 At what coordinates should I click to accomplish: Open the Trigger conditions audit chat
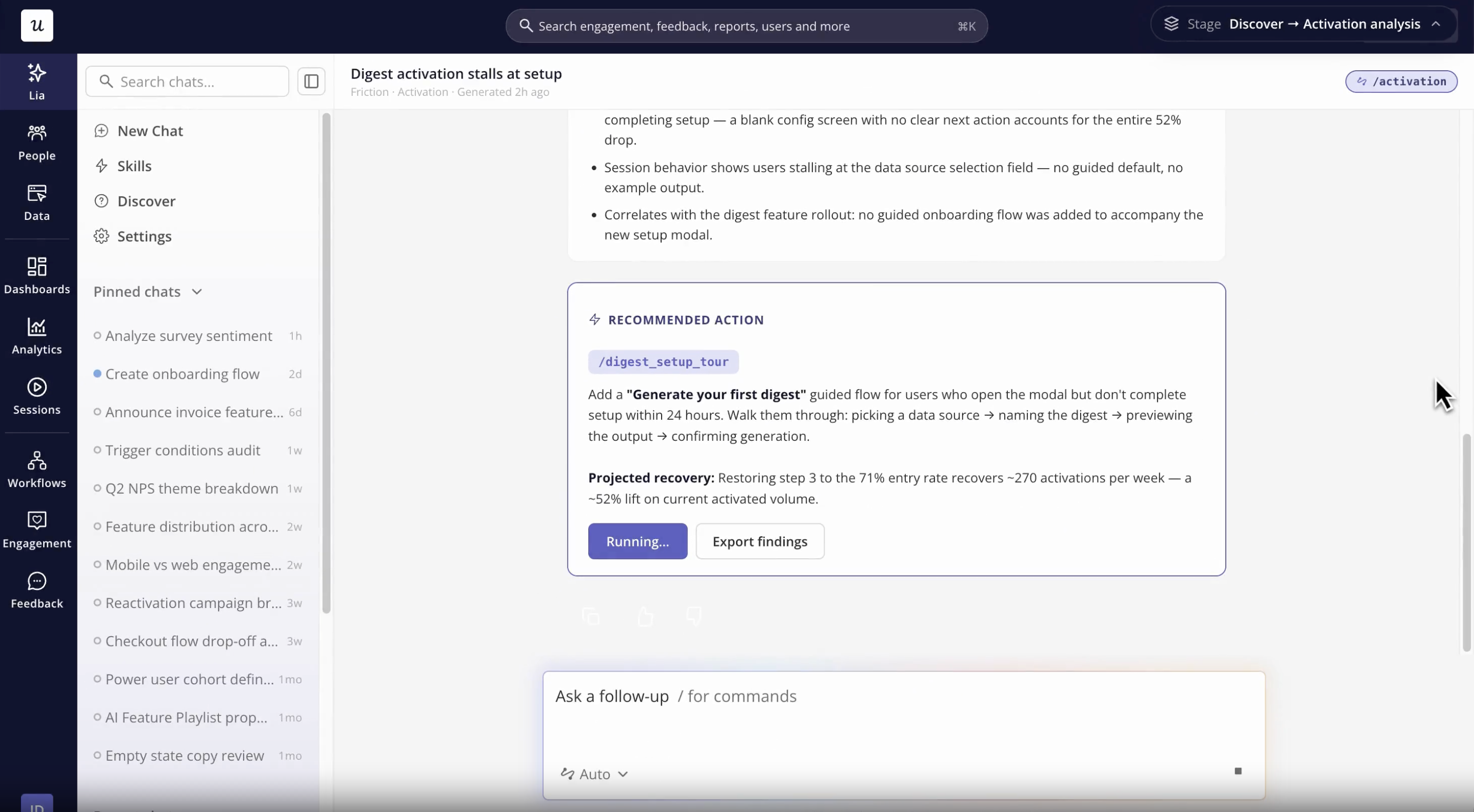tap(198, 450)
